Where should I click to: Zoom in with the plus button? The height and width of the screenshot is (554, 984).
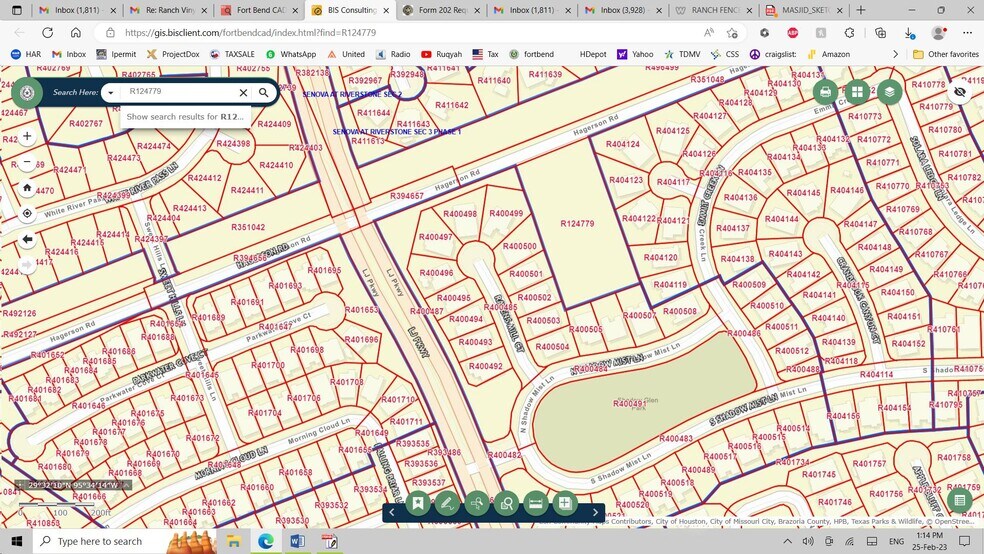[27, 136]
